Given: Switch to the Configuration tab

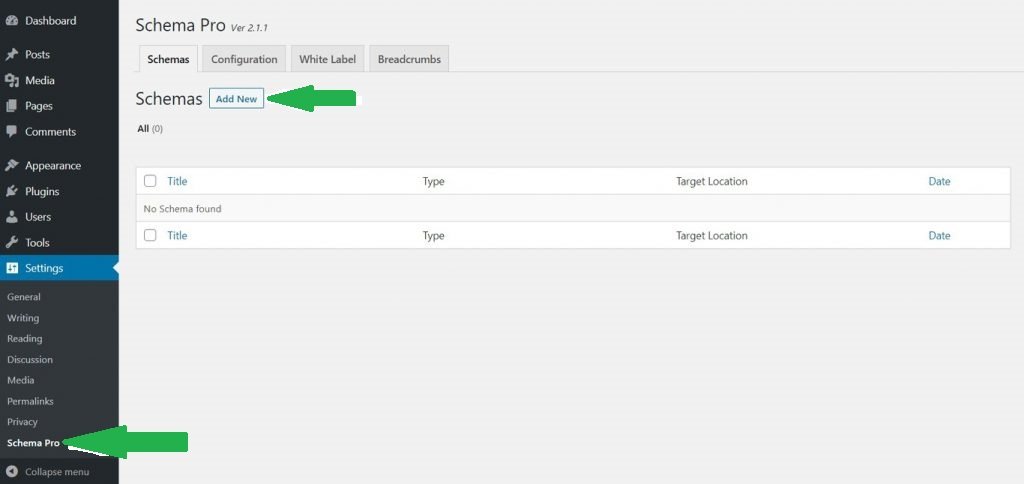Looking at the screenshot, I should coord(244,59).
